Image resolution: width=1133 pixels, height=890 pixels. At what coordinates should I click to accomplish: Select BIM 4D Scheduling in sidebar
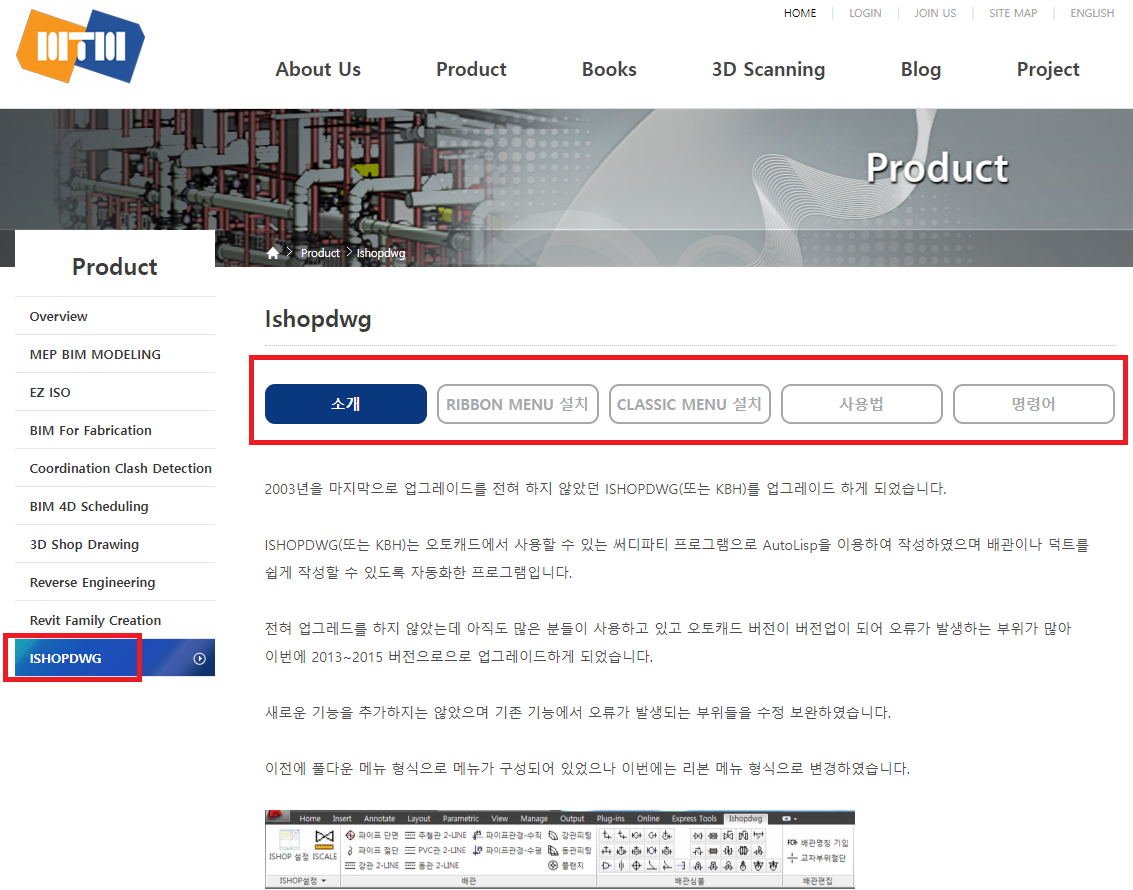pyautogui.click(x=115, y=506)
